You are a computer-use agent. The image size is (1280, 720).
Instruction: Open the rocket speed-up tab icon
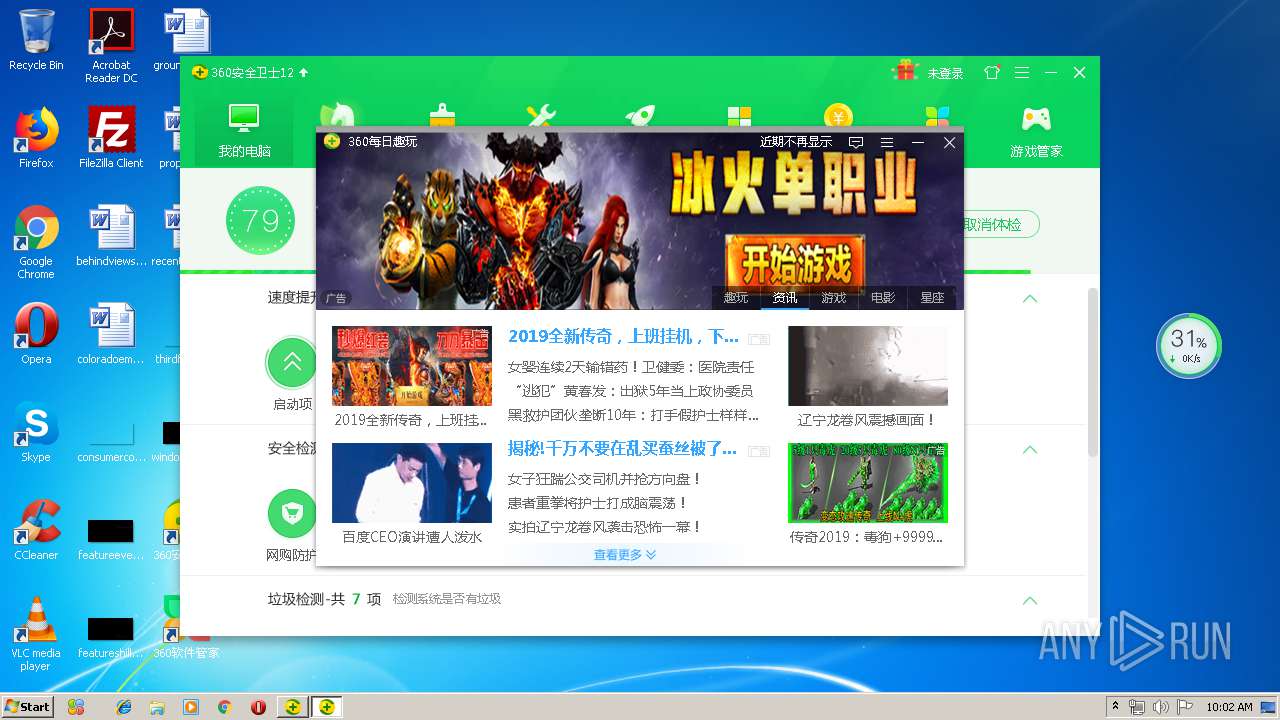click(x=640, y=114)
